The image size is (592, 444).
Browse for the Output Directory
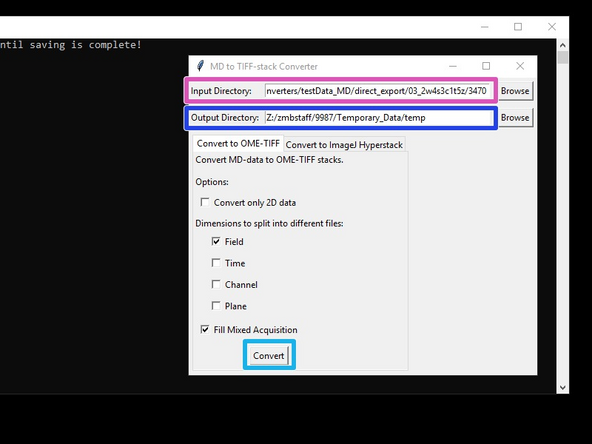click(515, 118)
